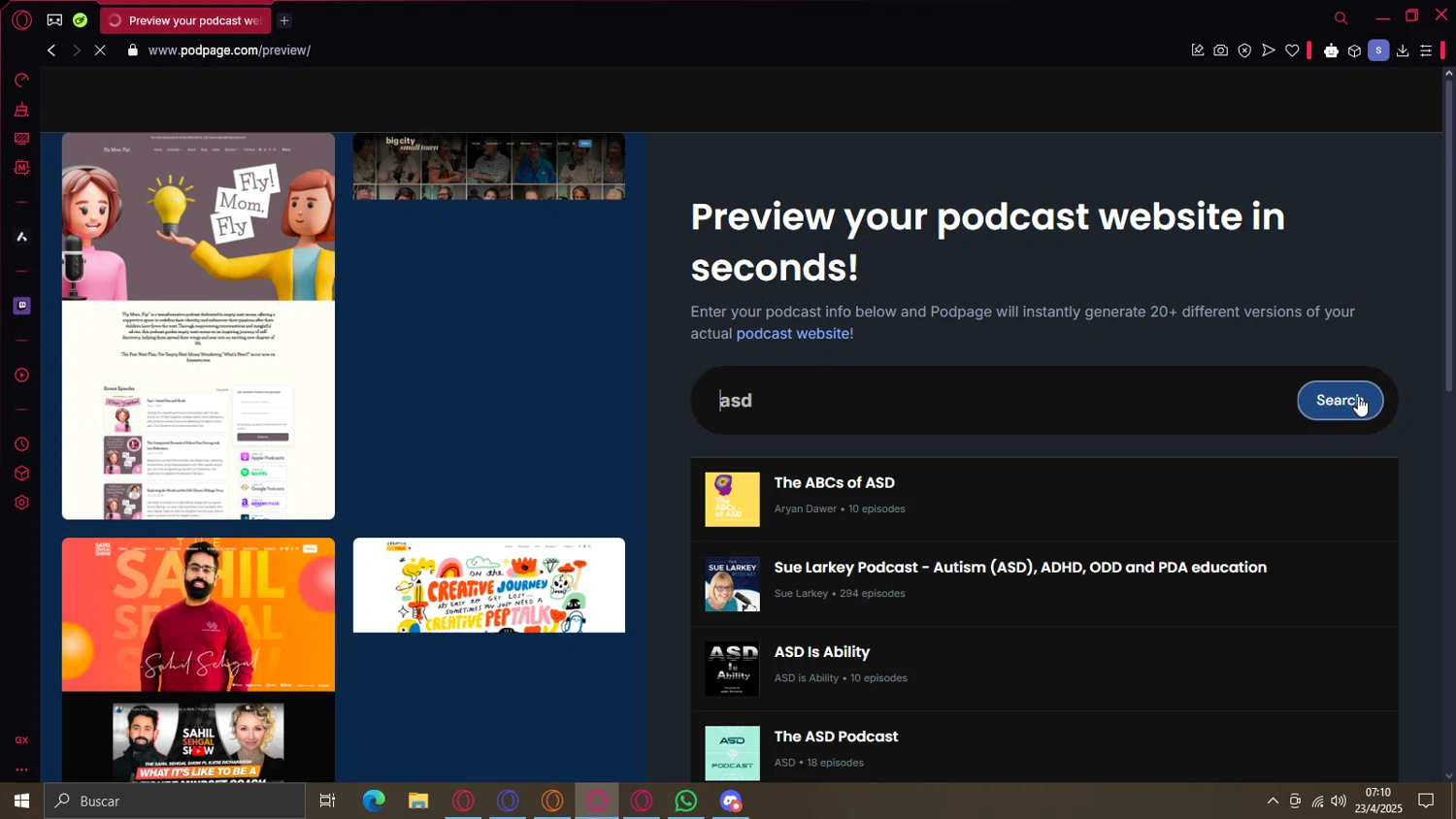Bookmark page with heart icon
Viewport: 1456px width, 819px height.
(x=1292, y=50)
